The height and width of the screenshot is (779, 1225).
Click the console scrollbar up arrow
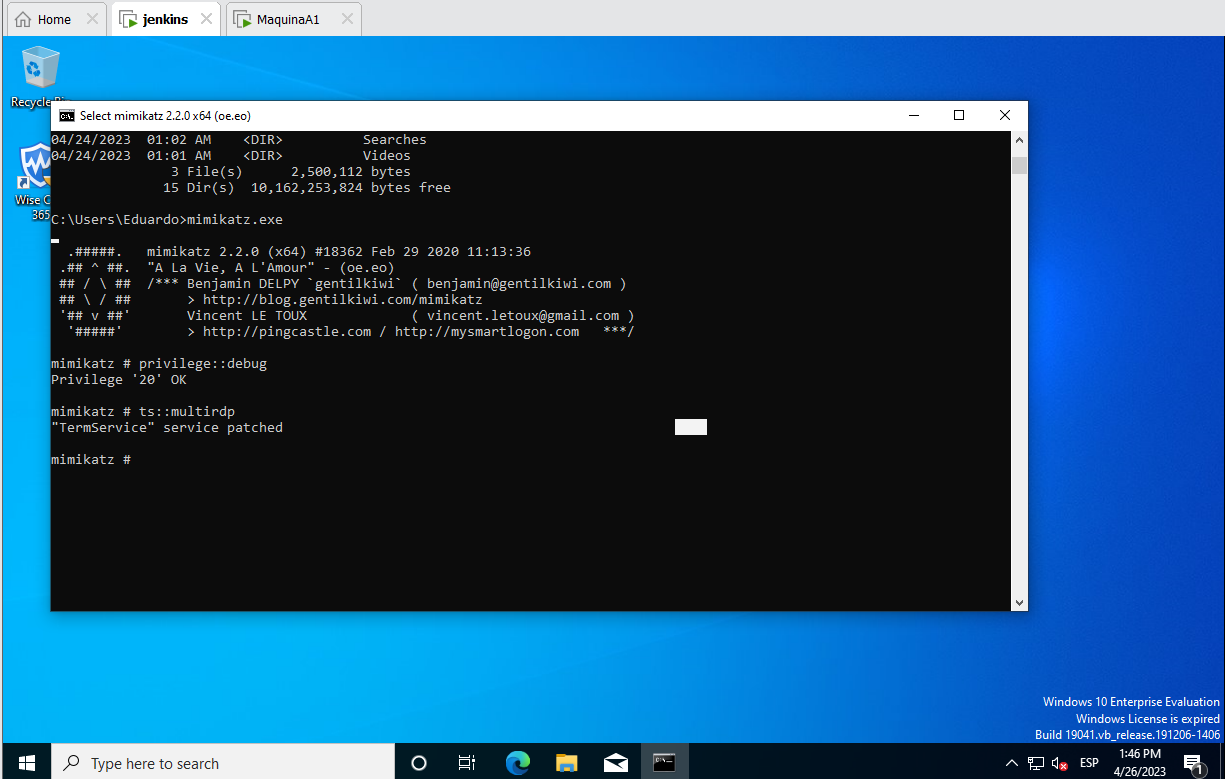1019,139
